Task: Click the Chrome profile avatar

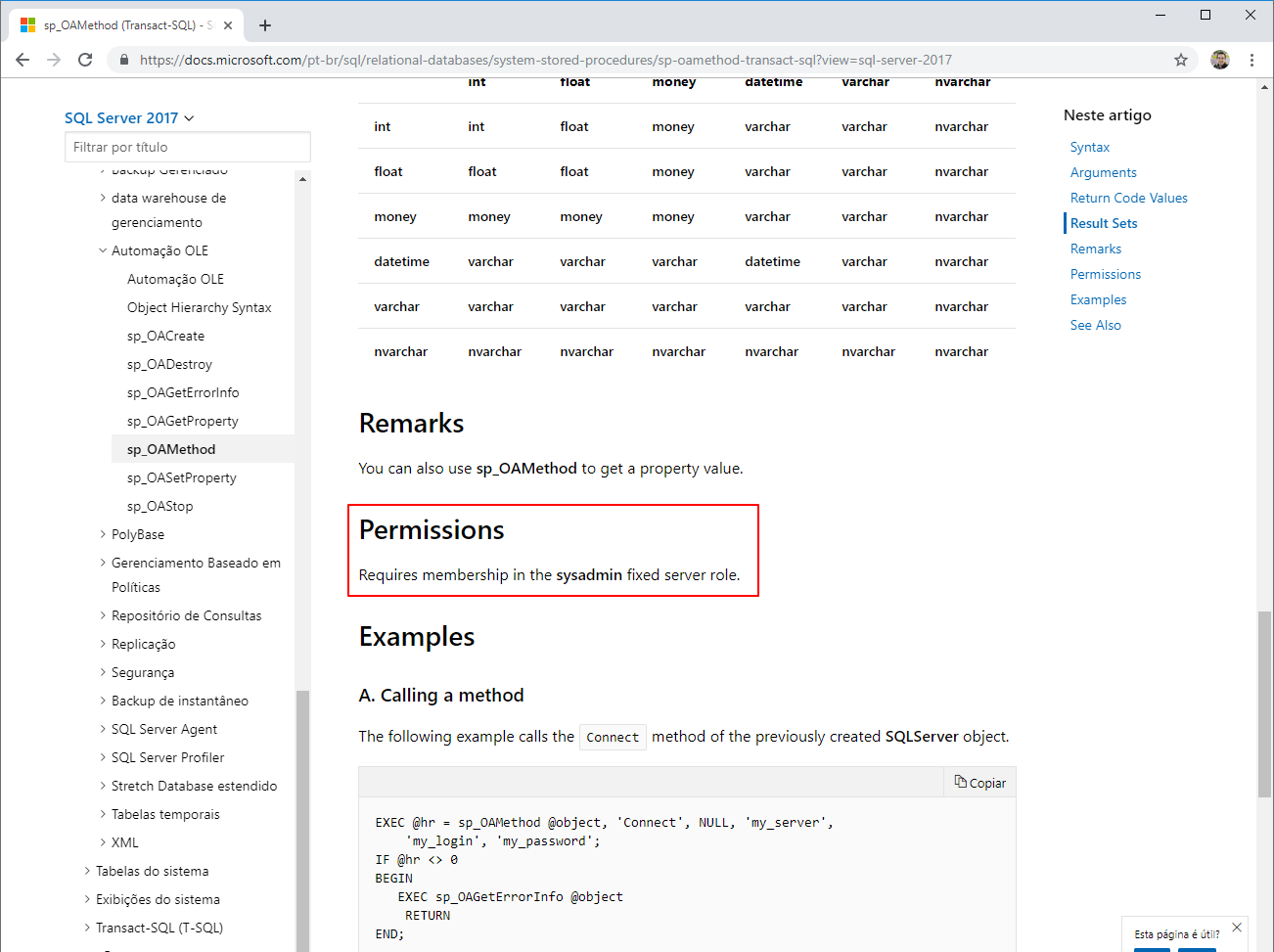Action: pos(1219,59)
